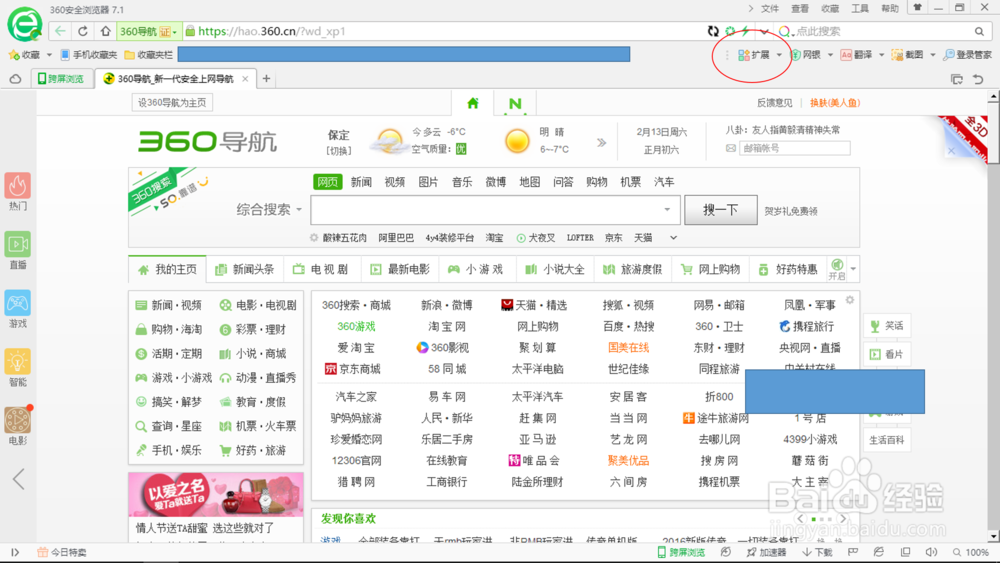1000x563 pixels.
Task: Select the 地图 search category
Action: coord(529,182)
